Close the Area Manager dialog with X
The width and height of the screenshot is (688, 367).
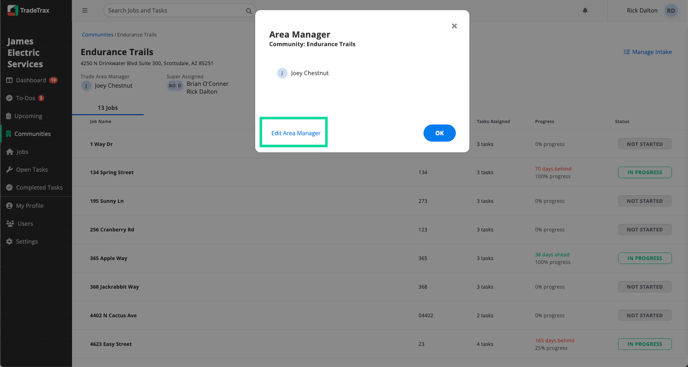tap(454, 26)
